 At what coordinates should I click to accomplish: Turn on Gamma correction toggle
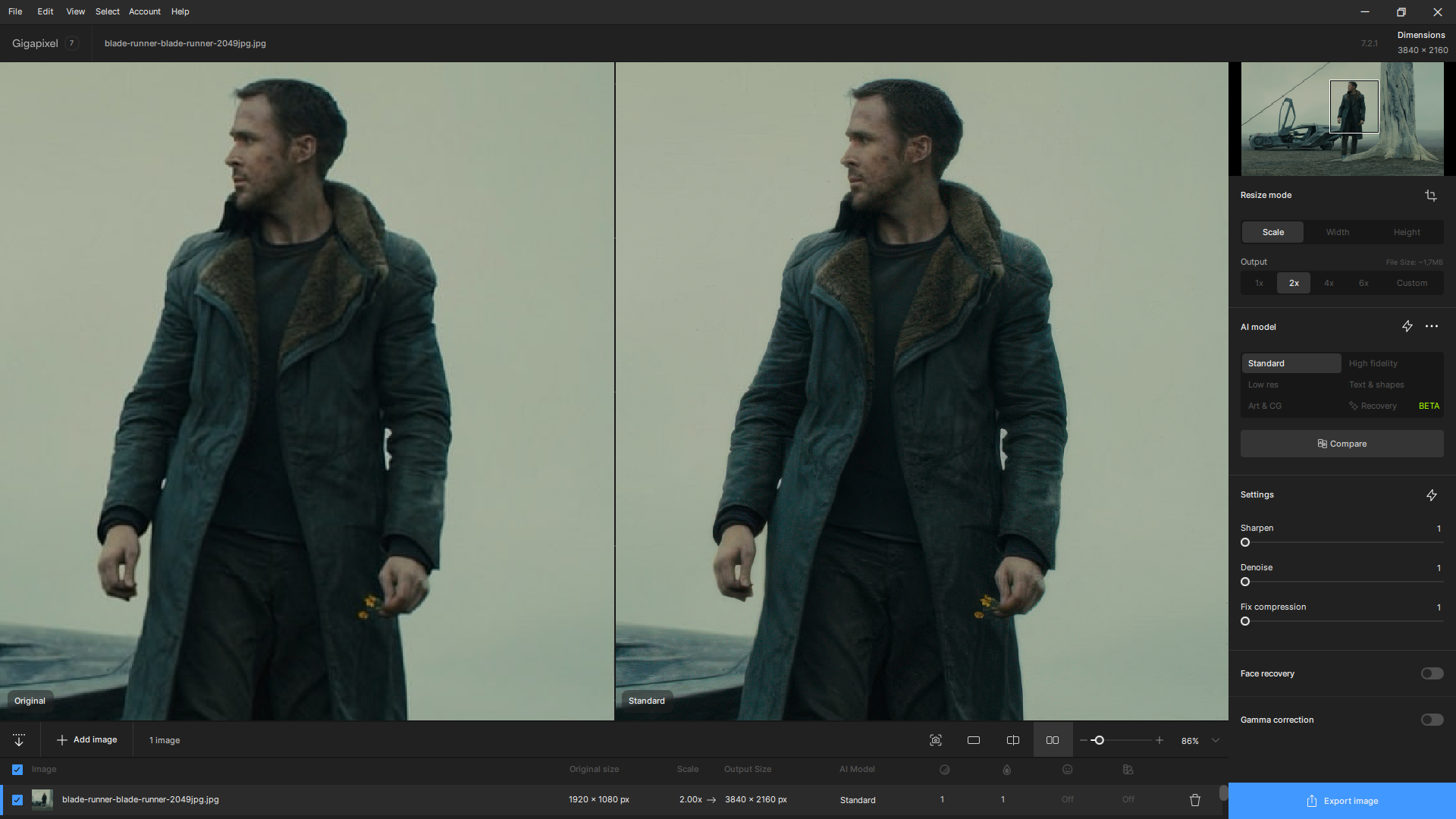(x=1432, y=720)
